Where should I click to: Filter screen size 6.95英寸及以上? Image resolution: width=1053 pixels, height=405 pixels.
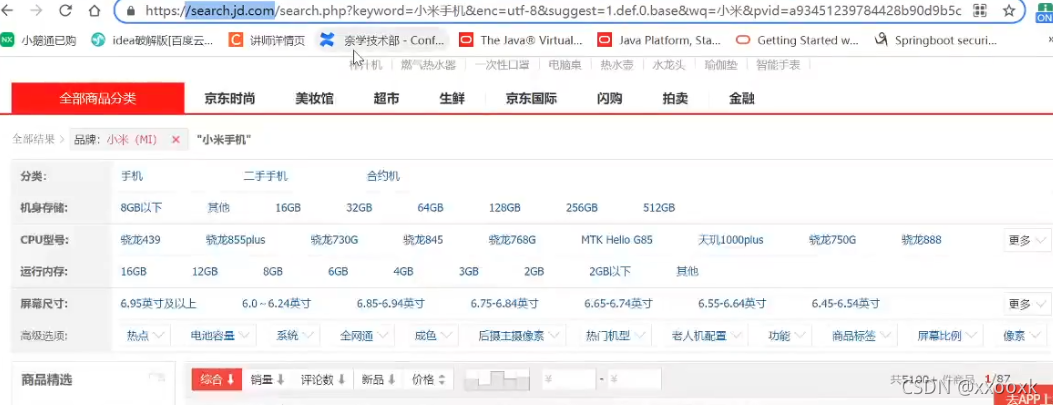coord(158,304)
